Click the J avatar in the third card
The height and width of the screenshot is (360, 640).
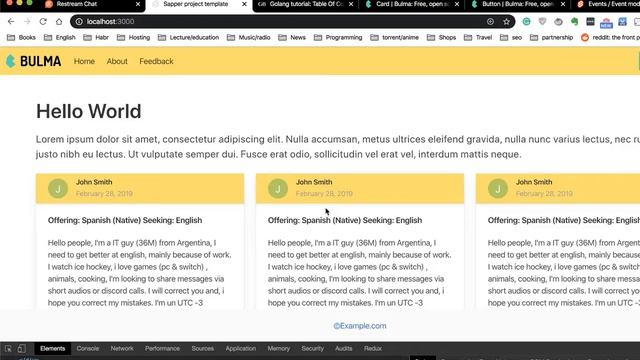pos(498,189)
